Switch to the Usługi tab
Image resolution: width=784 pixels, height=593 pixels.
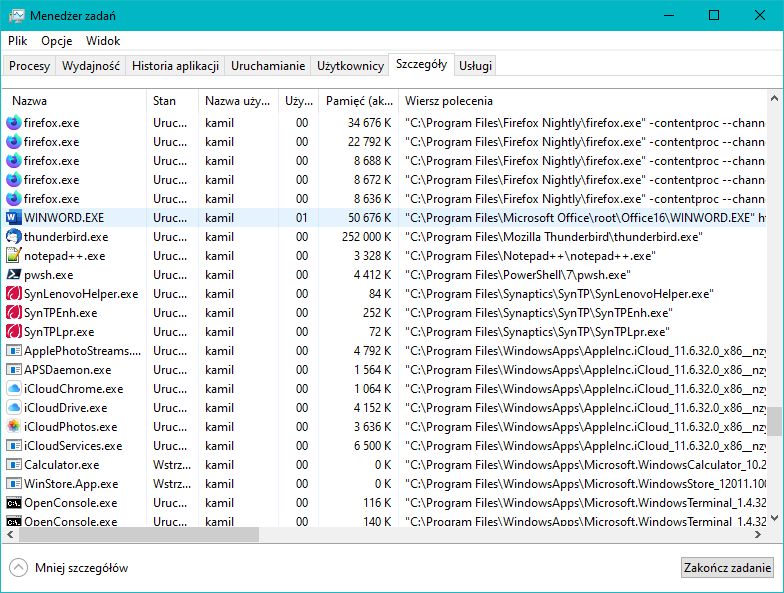pyautogui.click(x=475, y=65)
